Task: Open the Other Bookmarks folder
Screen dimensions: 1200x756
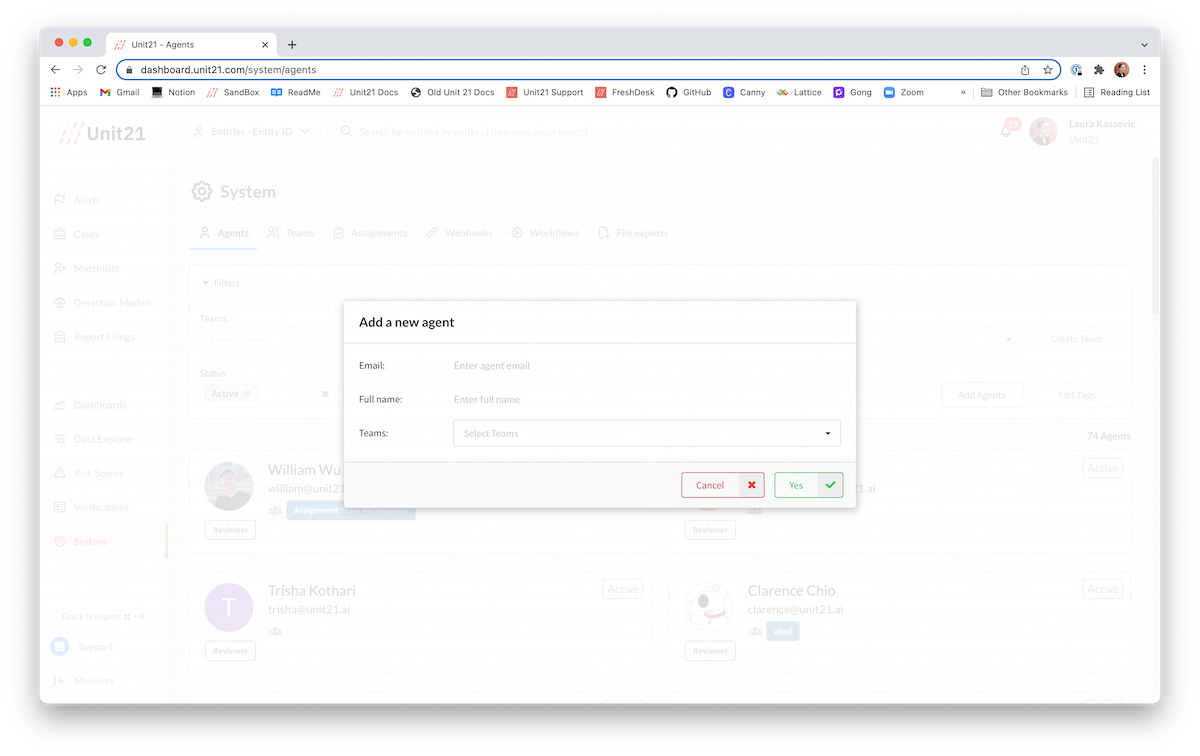Action: tap(1025, 92)
